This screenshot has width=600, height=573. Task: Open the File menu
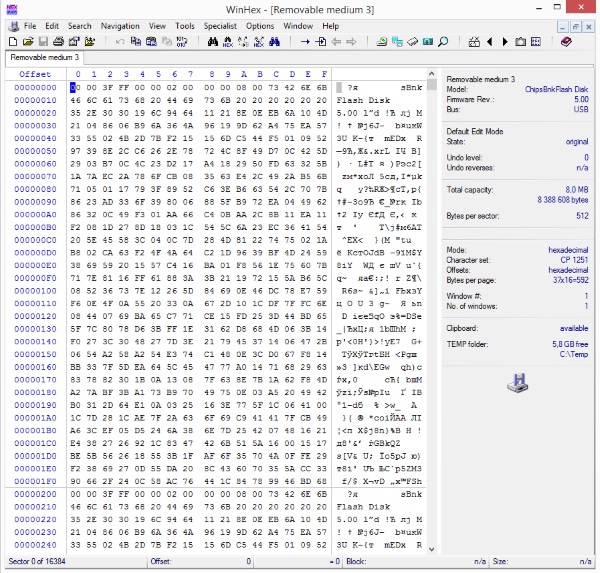pyautogui.click(x=30, y=26)
